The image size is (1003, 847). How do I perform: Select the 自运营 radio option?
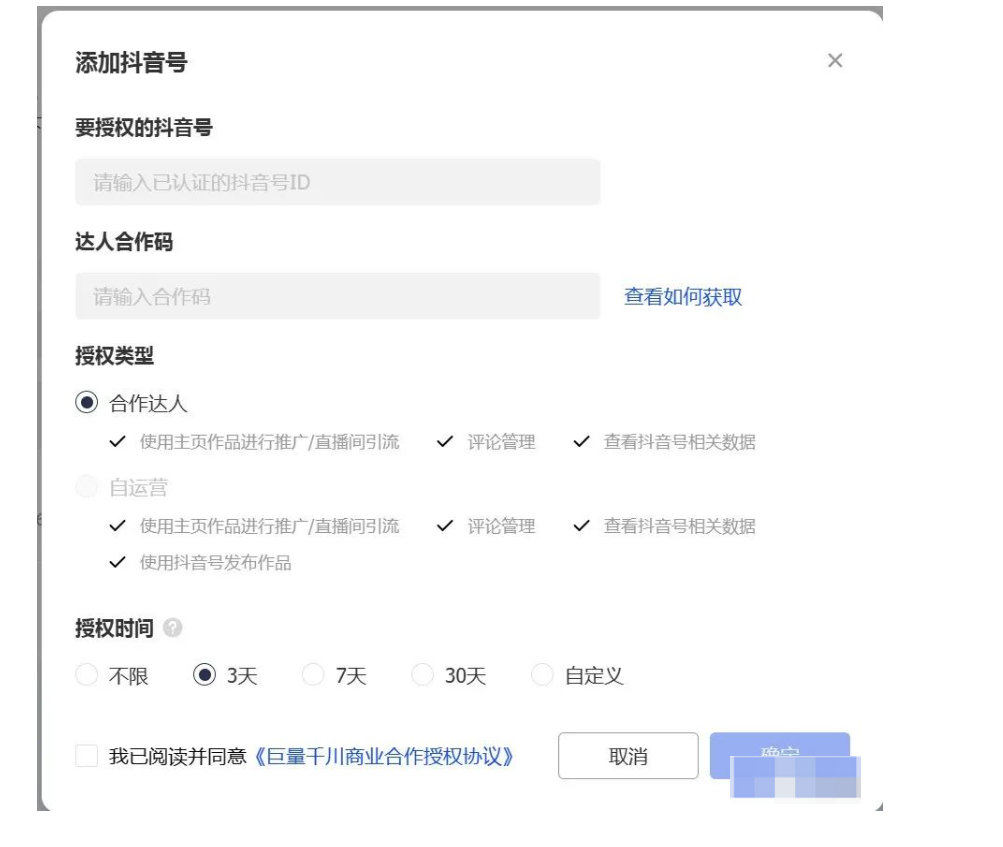pos(86,487)
